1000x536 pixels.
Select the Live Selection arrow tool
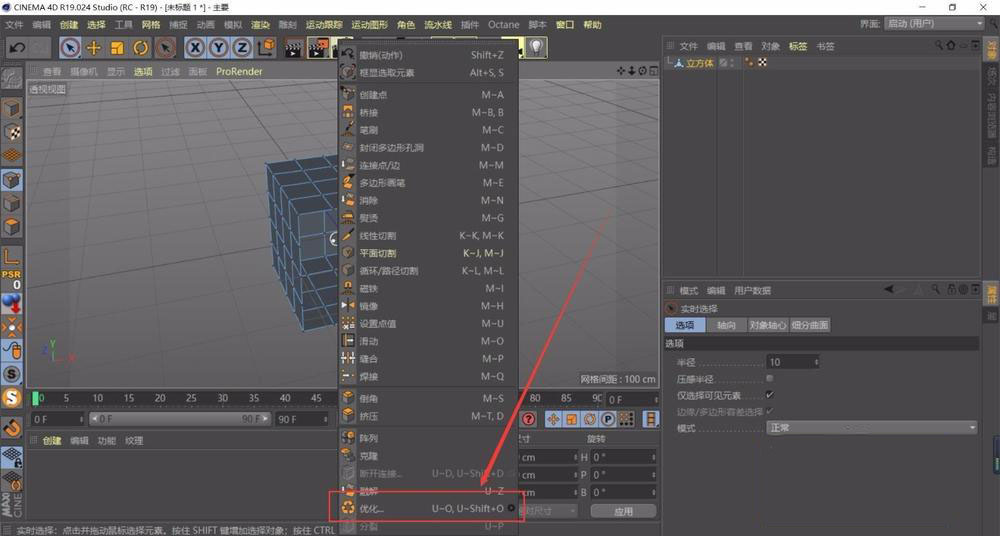coord(70,47)
